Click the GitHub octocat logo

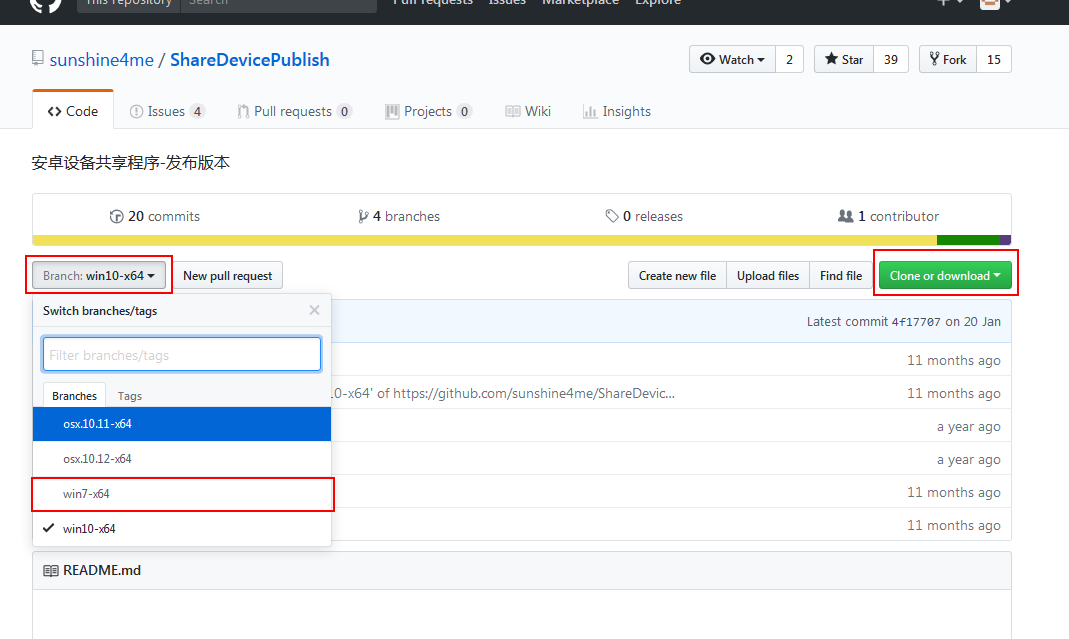(x=46, y=4)
